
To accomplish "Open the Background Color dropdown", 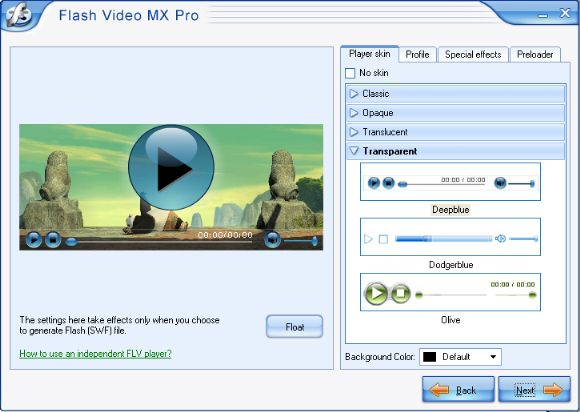I will [x=460, y=357].
